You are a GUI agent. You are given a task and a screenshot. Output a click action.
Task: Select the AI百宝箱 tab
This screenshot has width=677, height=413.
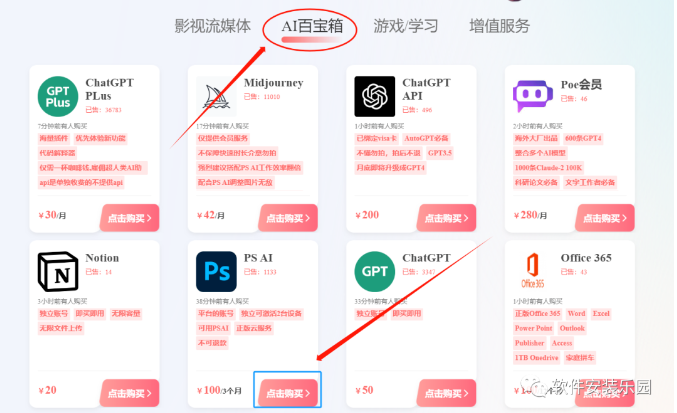(312, 26)
